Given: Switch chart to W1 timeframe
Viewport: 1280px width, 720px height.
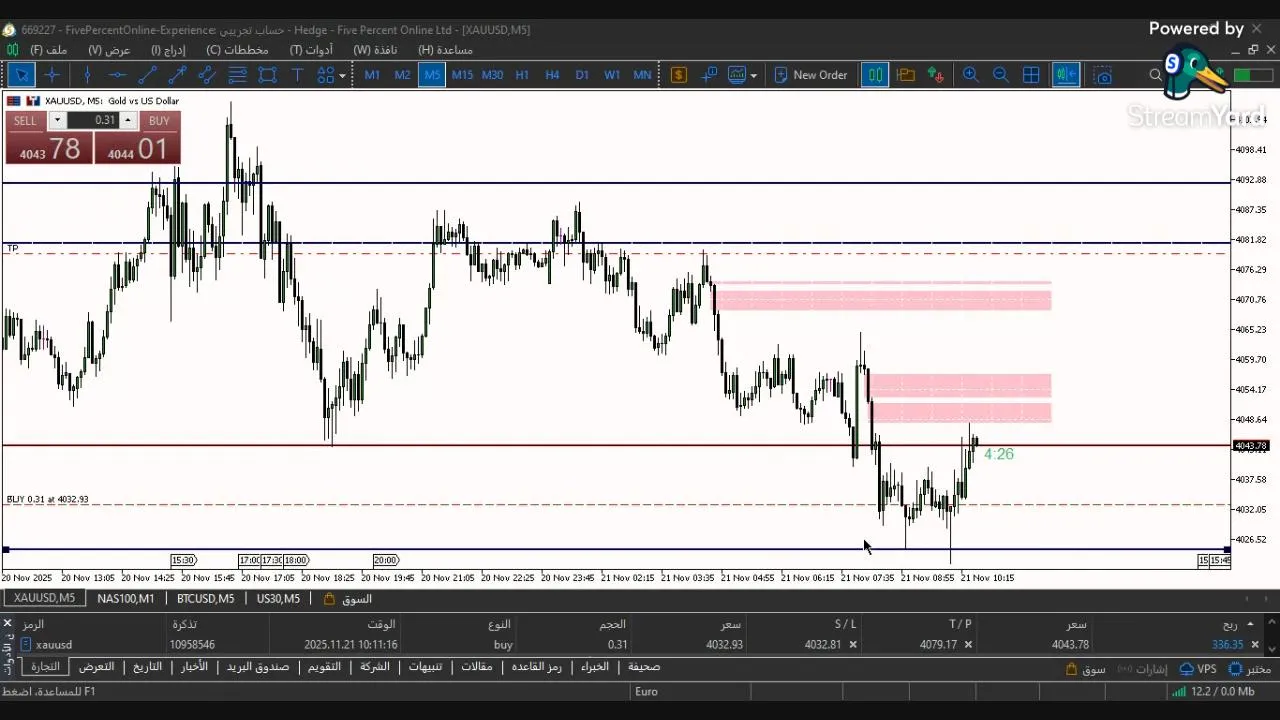Looking at the screenshot, I should coord(612,75).
